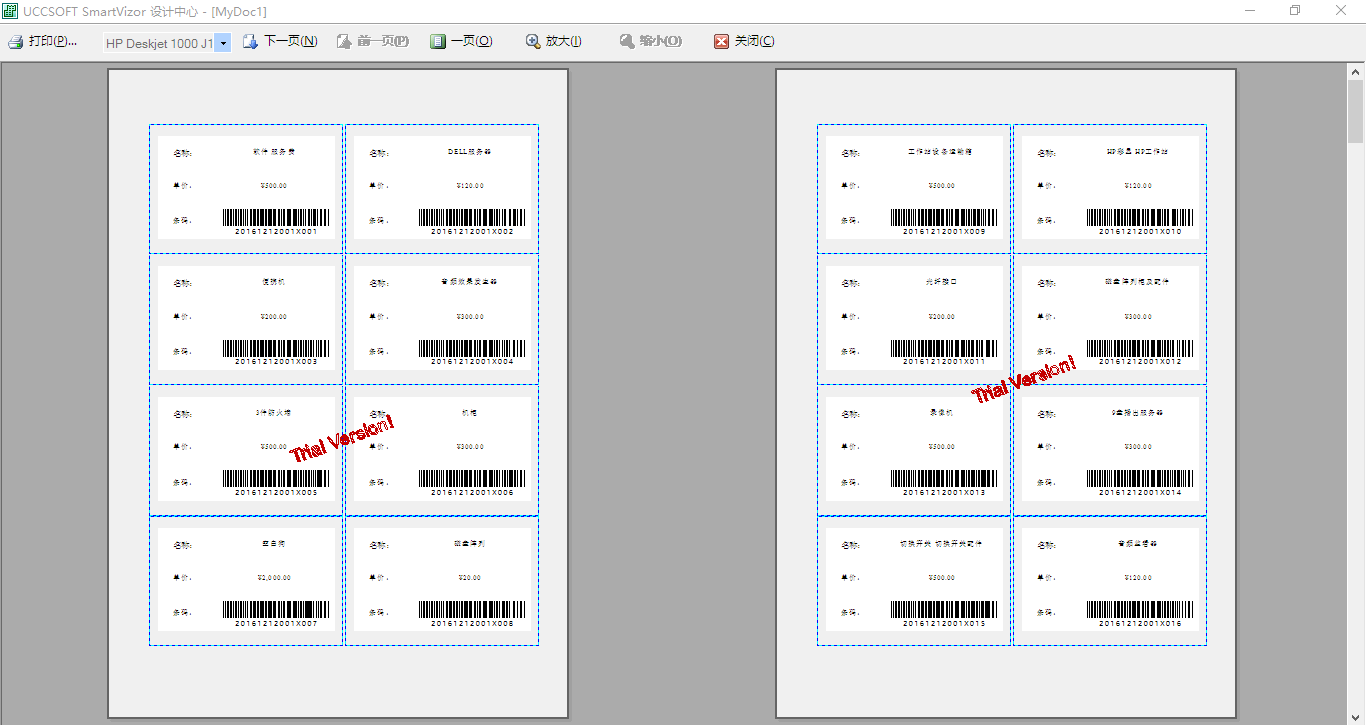Close preview with 关闭(C) button
Viewport: 1366px width, 725px height.
click(x=744, y=41)
